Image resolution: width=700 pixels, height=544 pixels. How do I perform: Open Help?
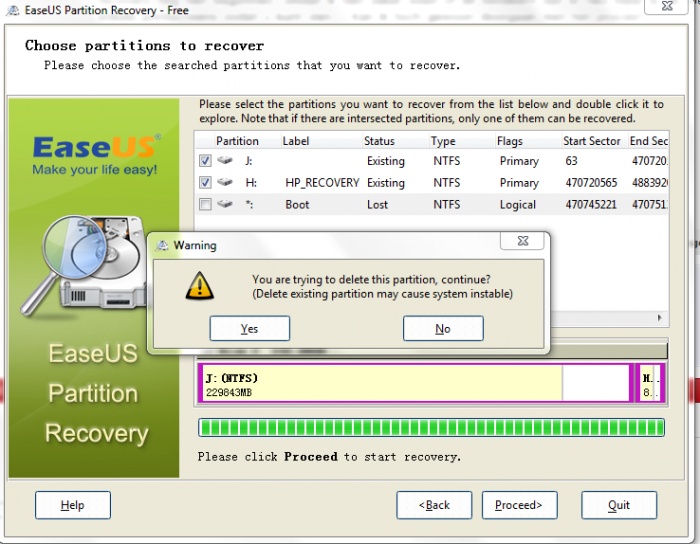click(x=73, y=505)
